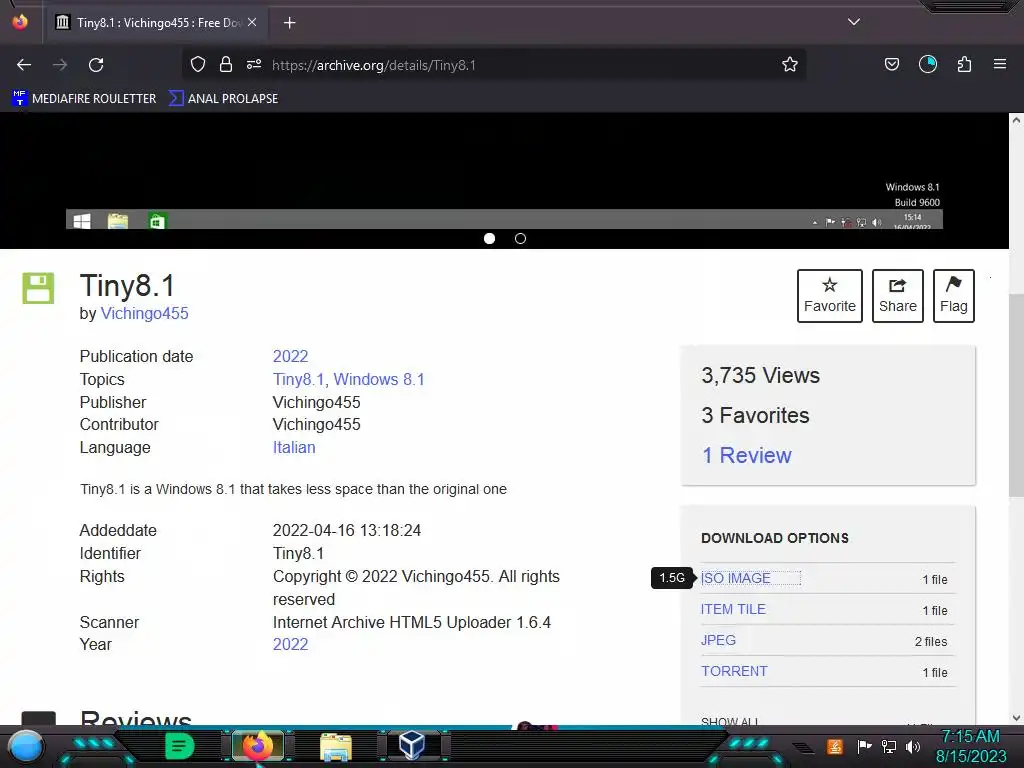Select the Tiny8.1 : Vichingo455 tab
1024x768 pixels.
pyautogui.click(x=155, y=22)
